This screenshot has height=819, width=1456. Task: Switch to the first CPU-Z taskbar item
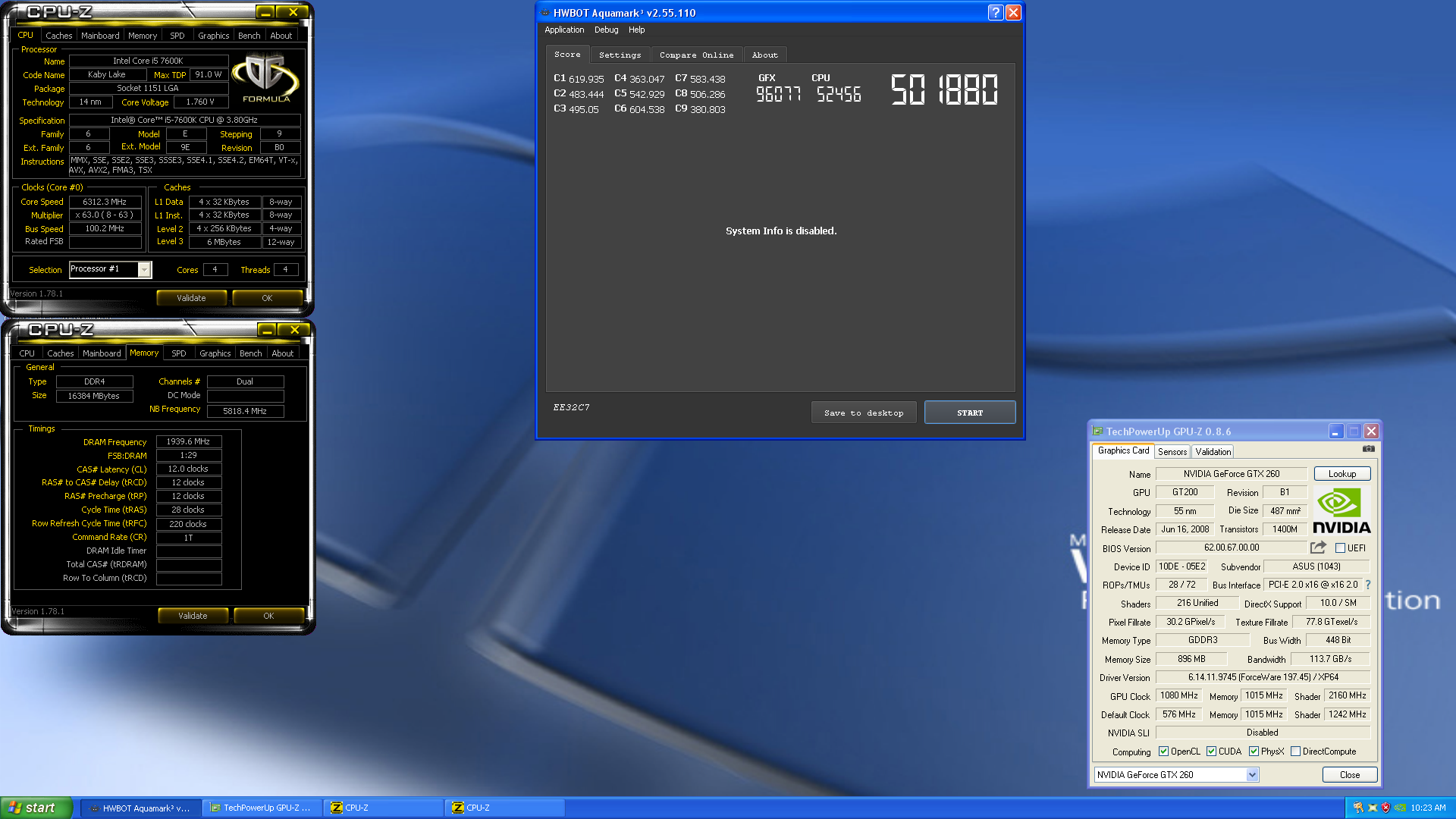click(x=384, y=808)
